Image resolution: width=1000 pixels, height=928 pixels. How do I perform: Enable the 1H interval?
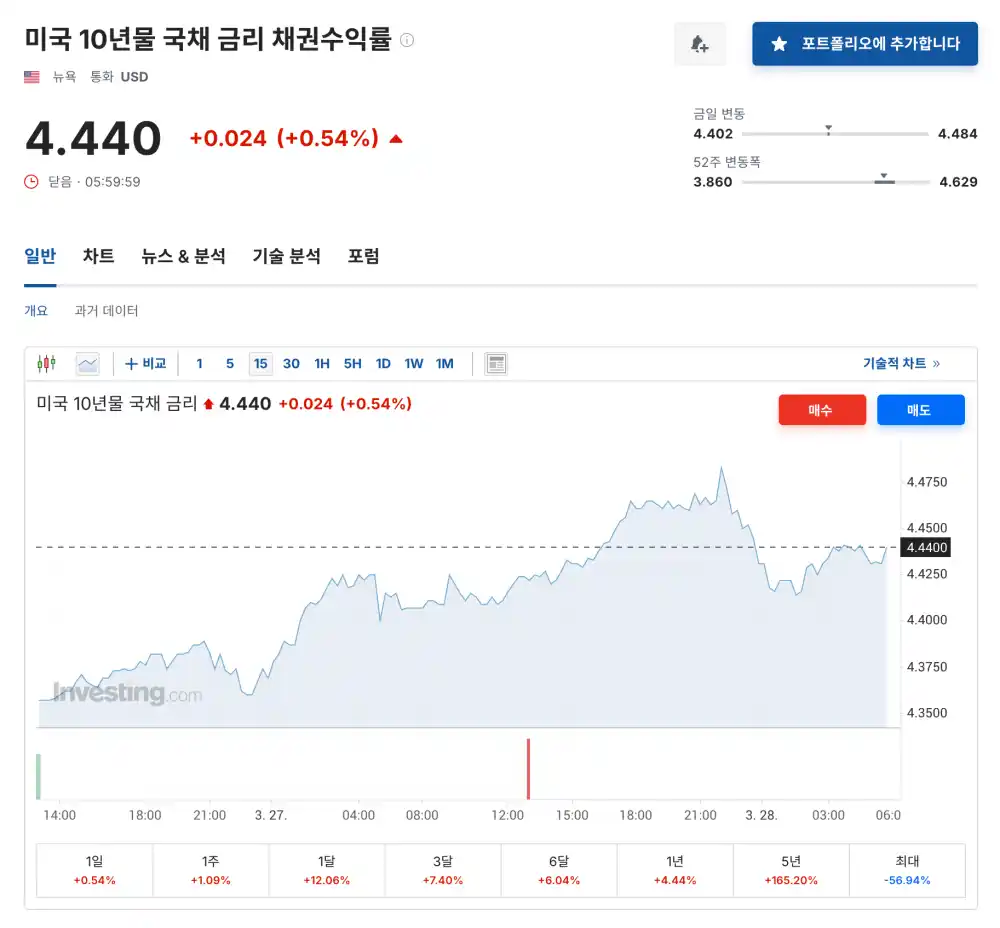[x=322, y=364]
